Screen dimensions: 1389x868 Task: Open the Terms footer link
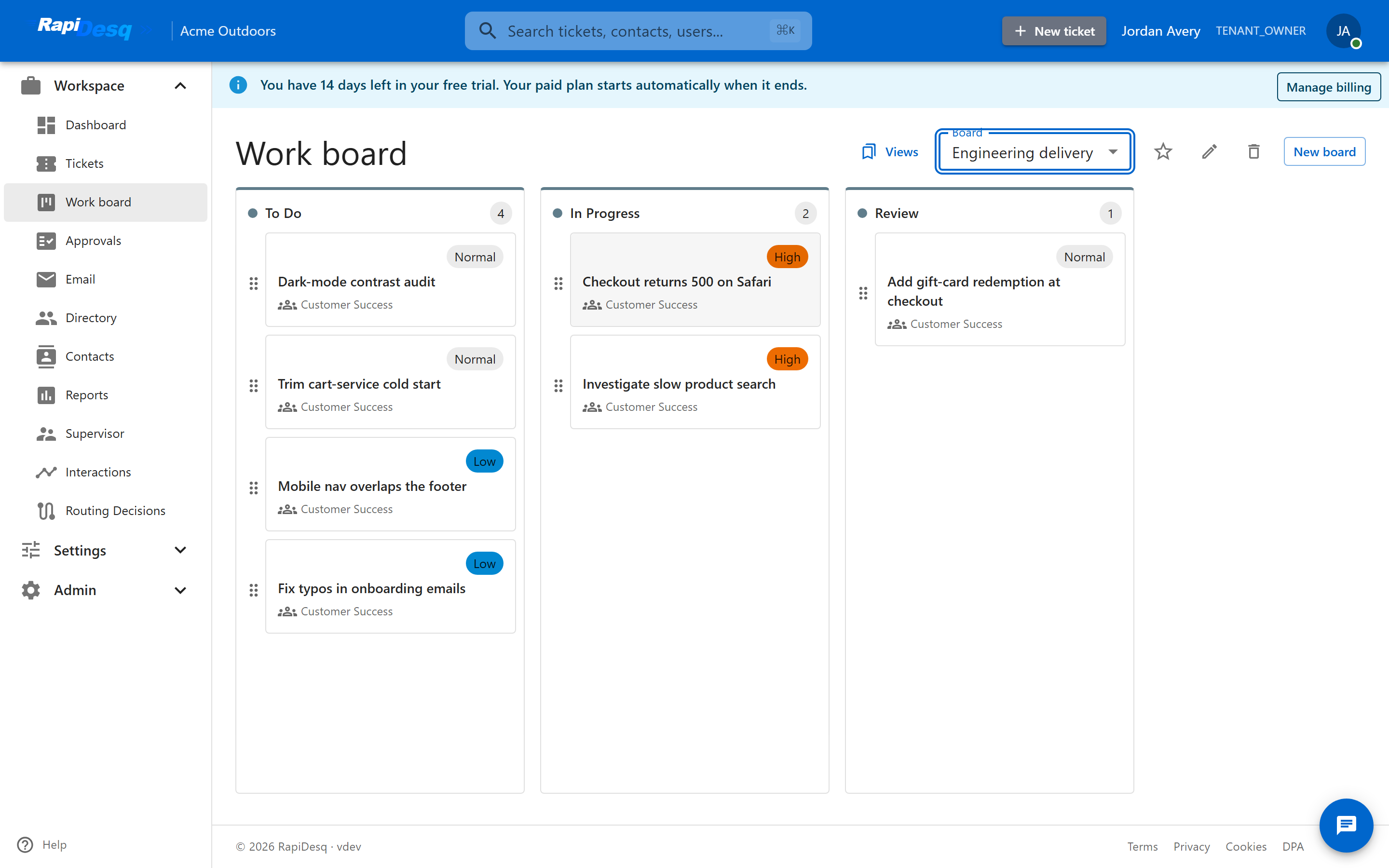[x=1142, y=846]
